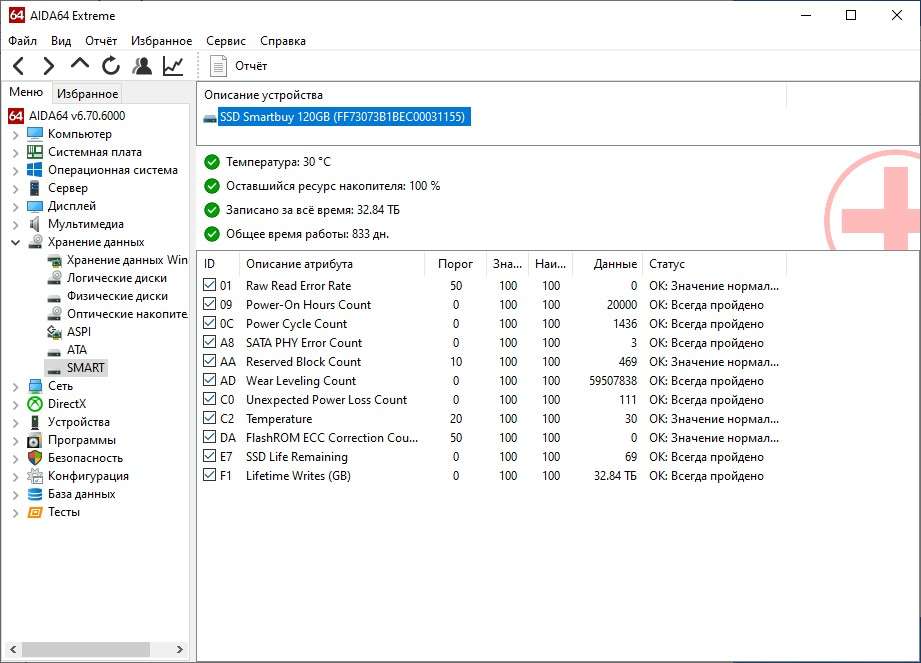Viewport: 921px width, 663px height.
Task: Click the sidebar scroll right arrow
Action: click(x=180, y=649)
